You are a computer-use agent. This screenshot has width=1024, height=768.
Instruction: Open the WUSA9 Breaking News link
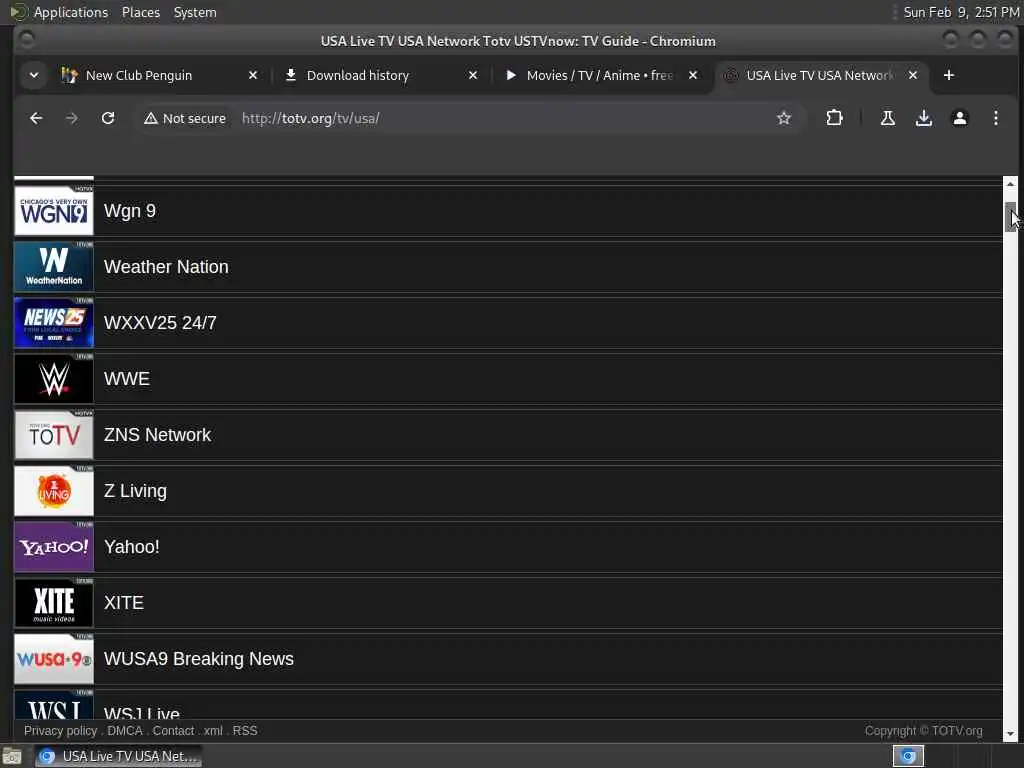pos(199,659)
